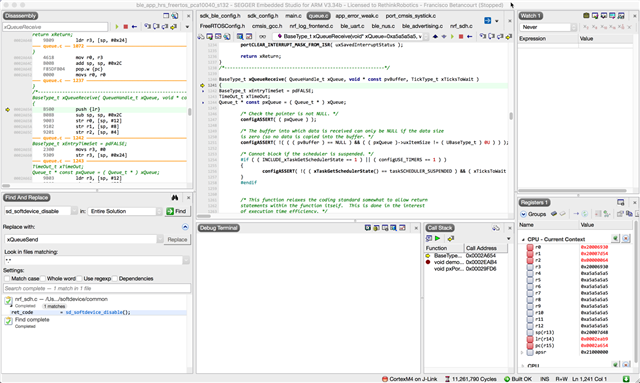640x383 pixels.
Task: Open the search term history dropdown for sd_softdevice_disable
Action: coord(74,211)
